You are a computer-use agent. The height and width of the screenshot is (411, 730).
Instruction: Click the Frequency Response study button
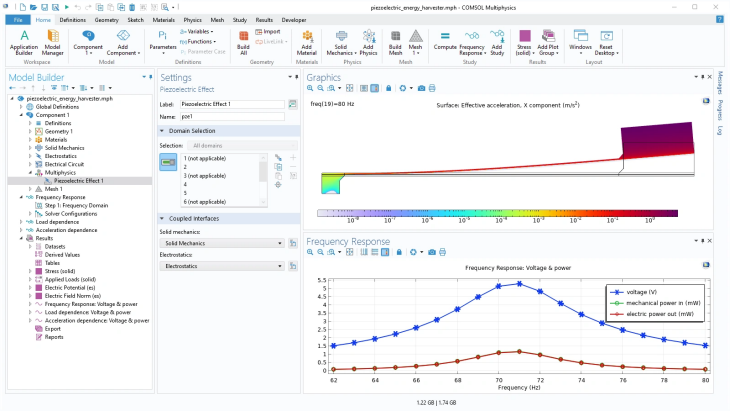(x=472, y=42)
